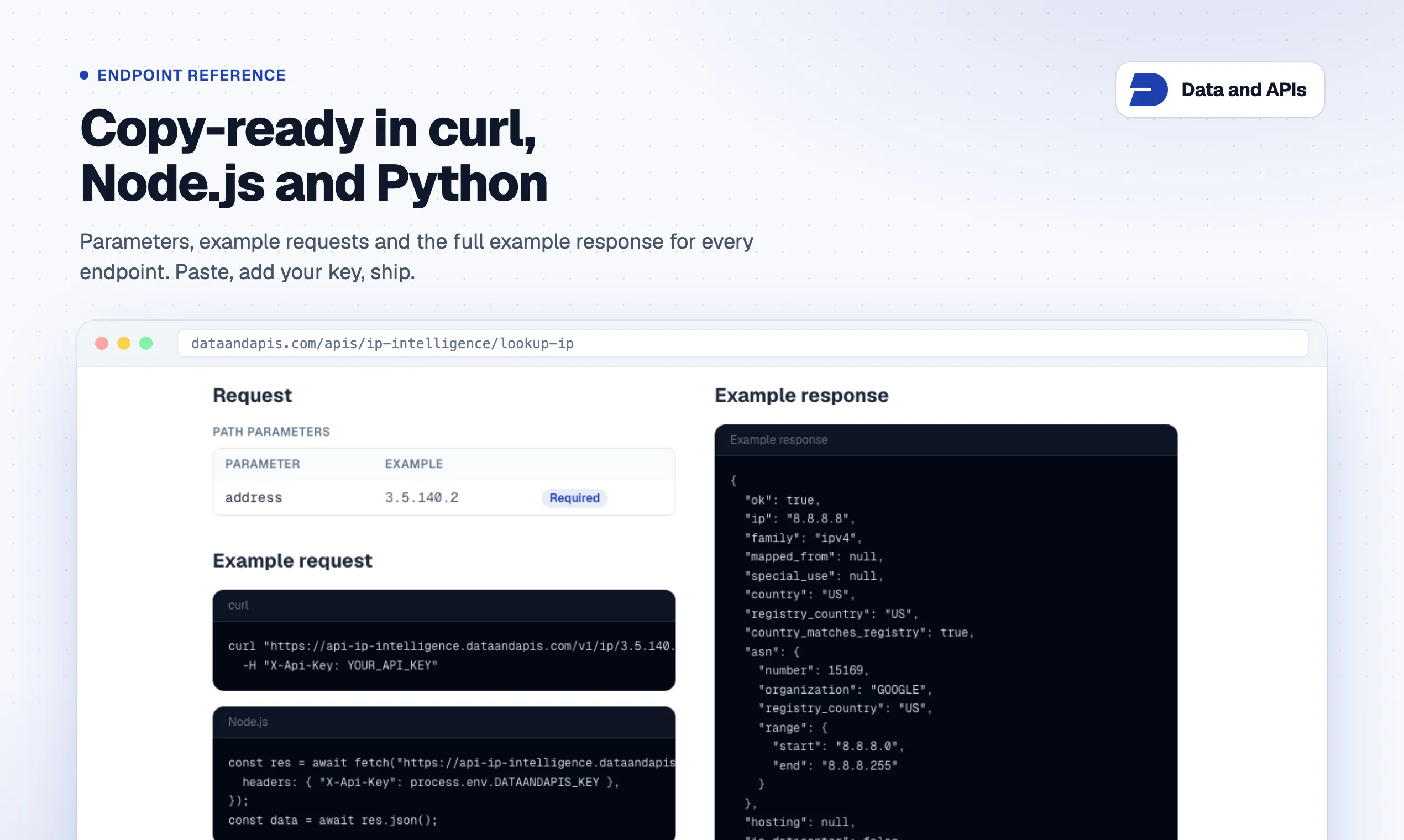
Task: Click the curl command URL line
Action: point(452,646)
